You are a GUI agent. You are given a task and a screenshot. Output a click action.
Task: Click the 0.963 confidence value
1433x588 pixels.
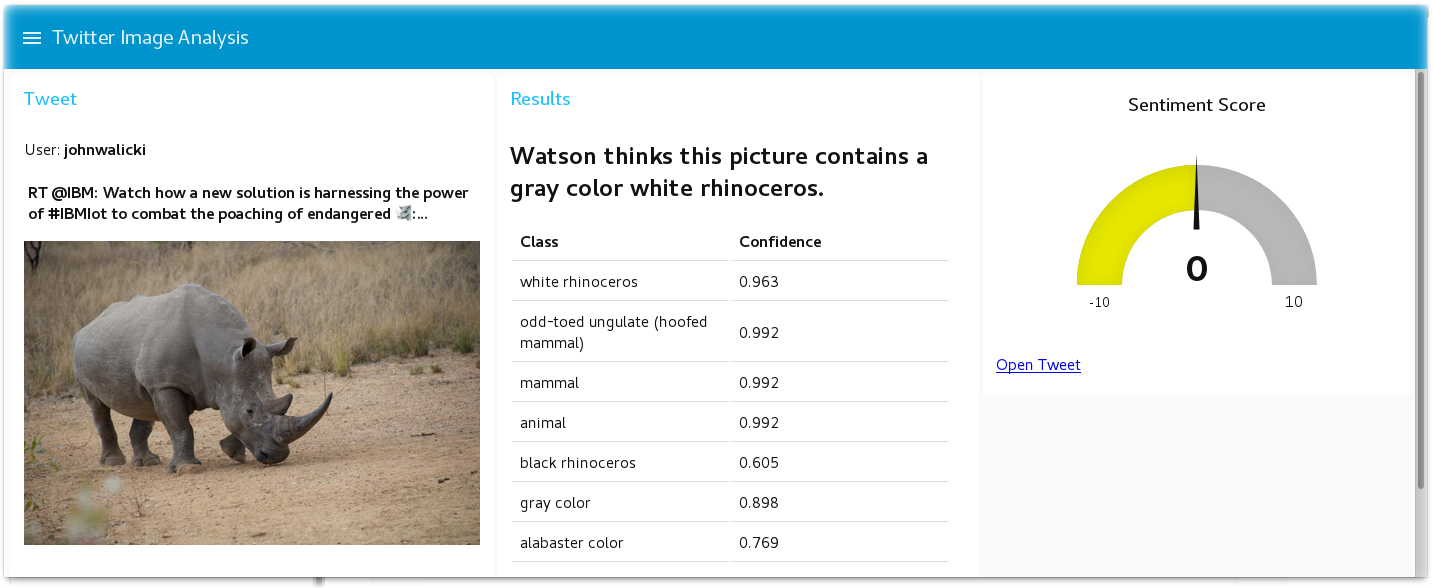pyautogui.click(x=758, y=282)
